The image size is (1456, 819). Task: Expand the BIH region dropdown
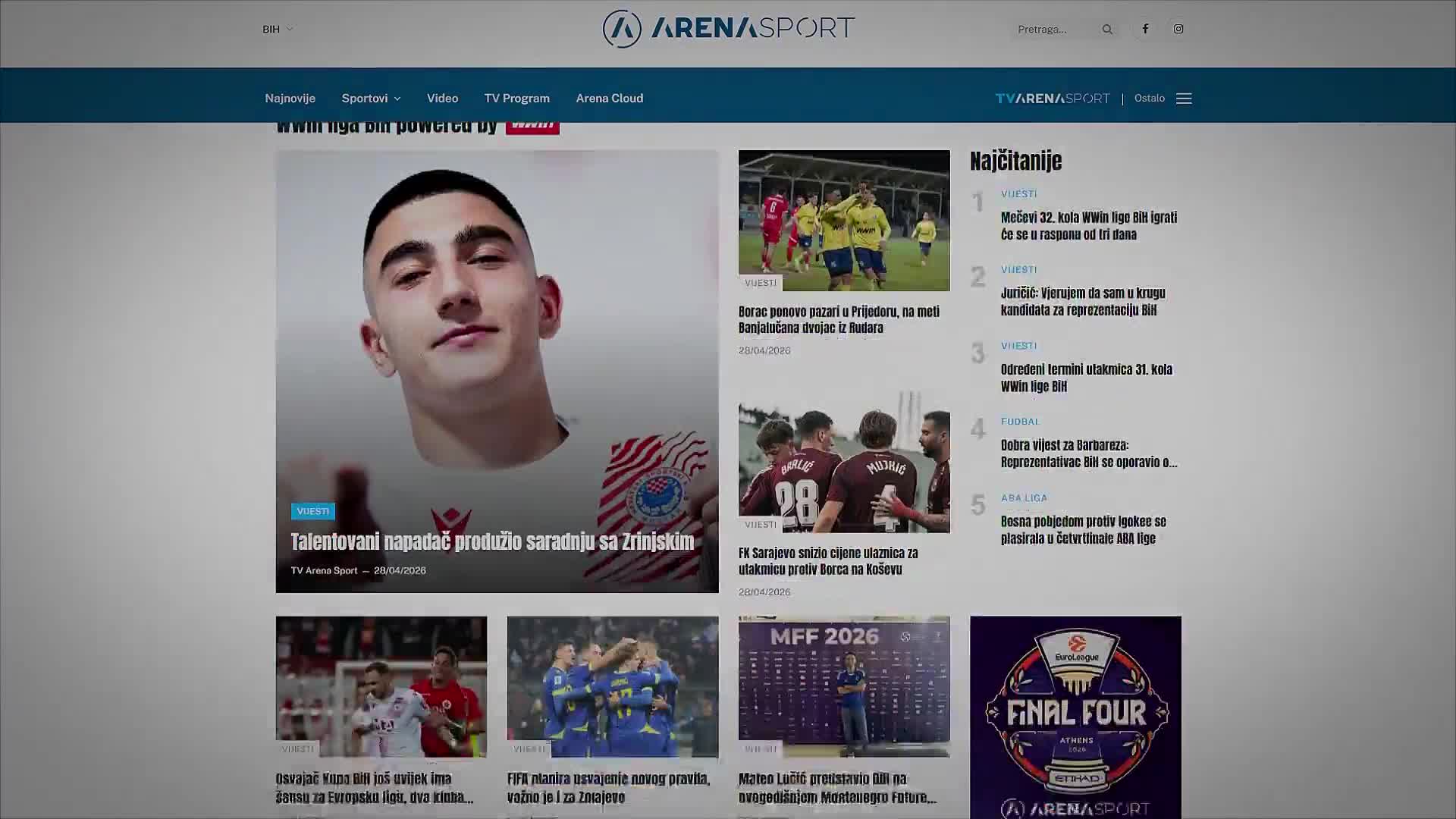click(x=278, y=30)
